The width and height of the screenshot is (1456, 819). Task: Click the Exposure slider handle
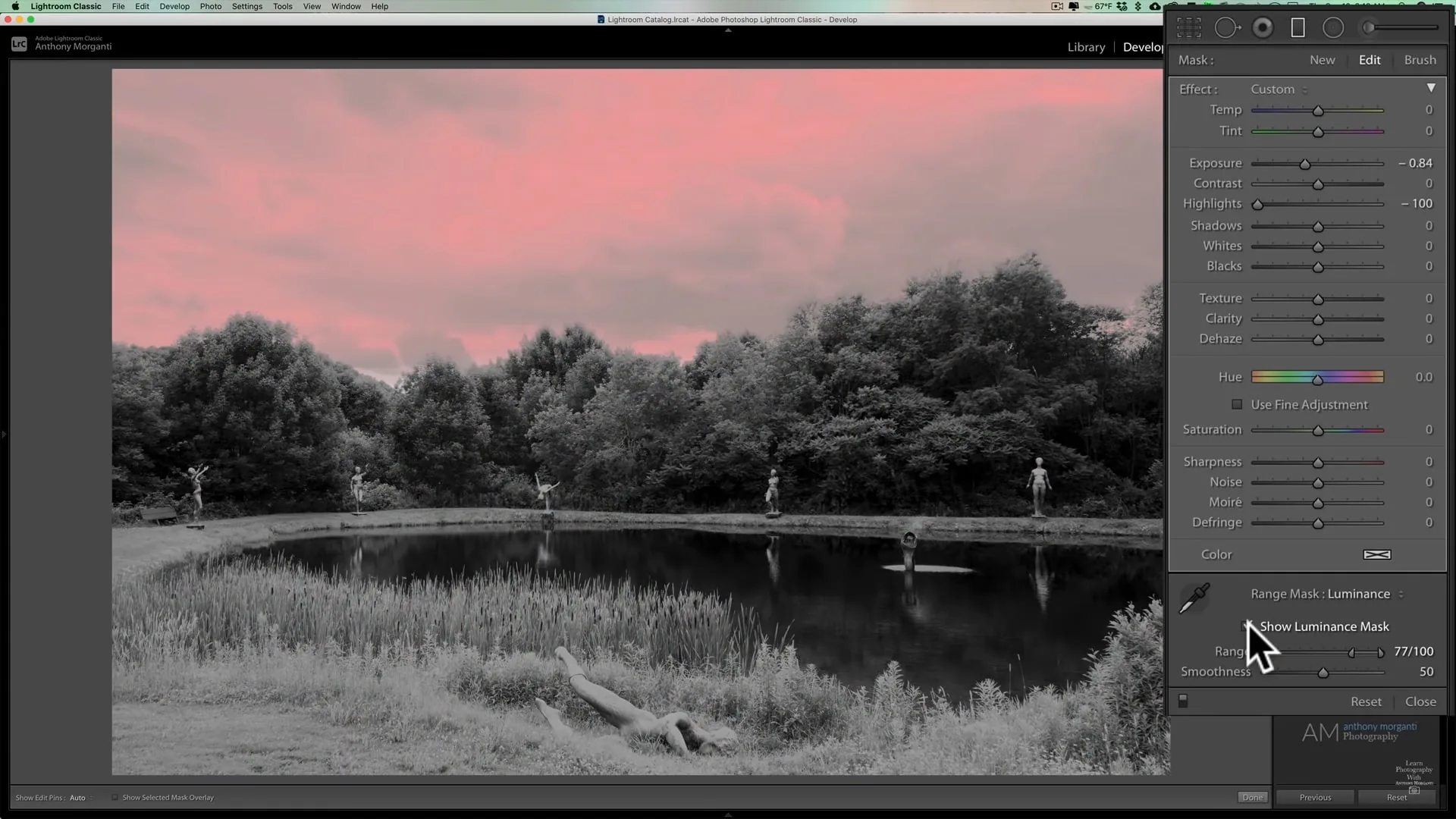tap(1305, 164)
